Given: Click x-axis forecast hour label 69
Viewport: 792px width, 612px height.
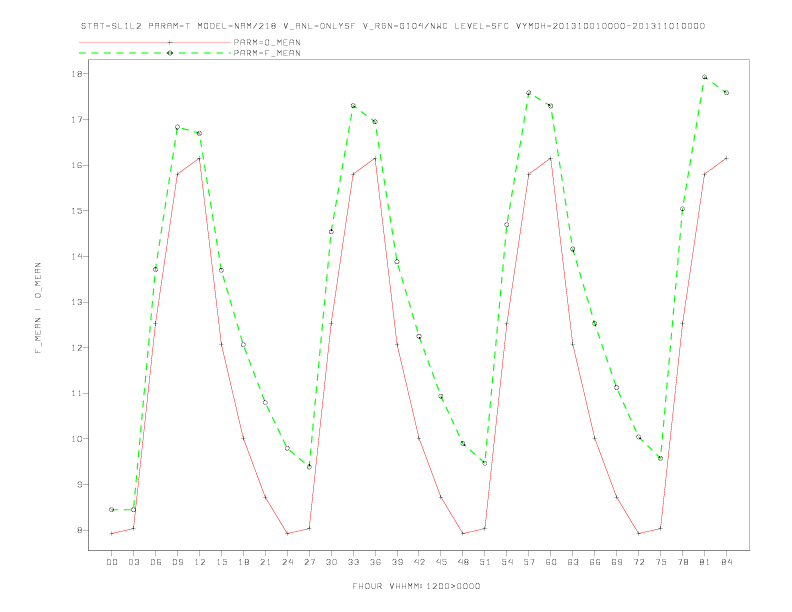Looking at the screenshot, I should point(617,562).
